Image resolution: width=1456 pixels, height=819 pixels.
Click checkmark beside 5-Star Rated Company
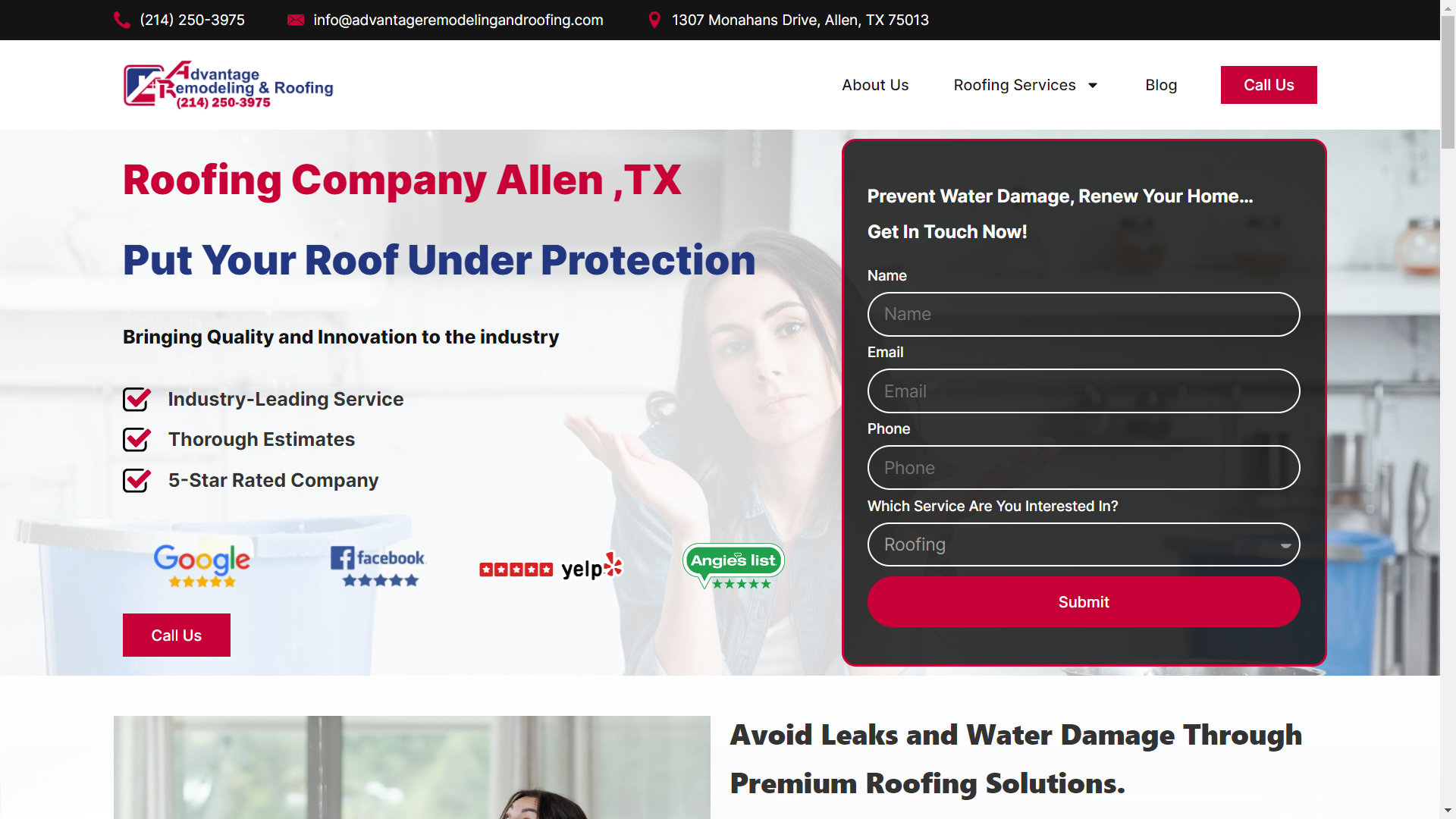coord(136,480)
